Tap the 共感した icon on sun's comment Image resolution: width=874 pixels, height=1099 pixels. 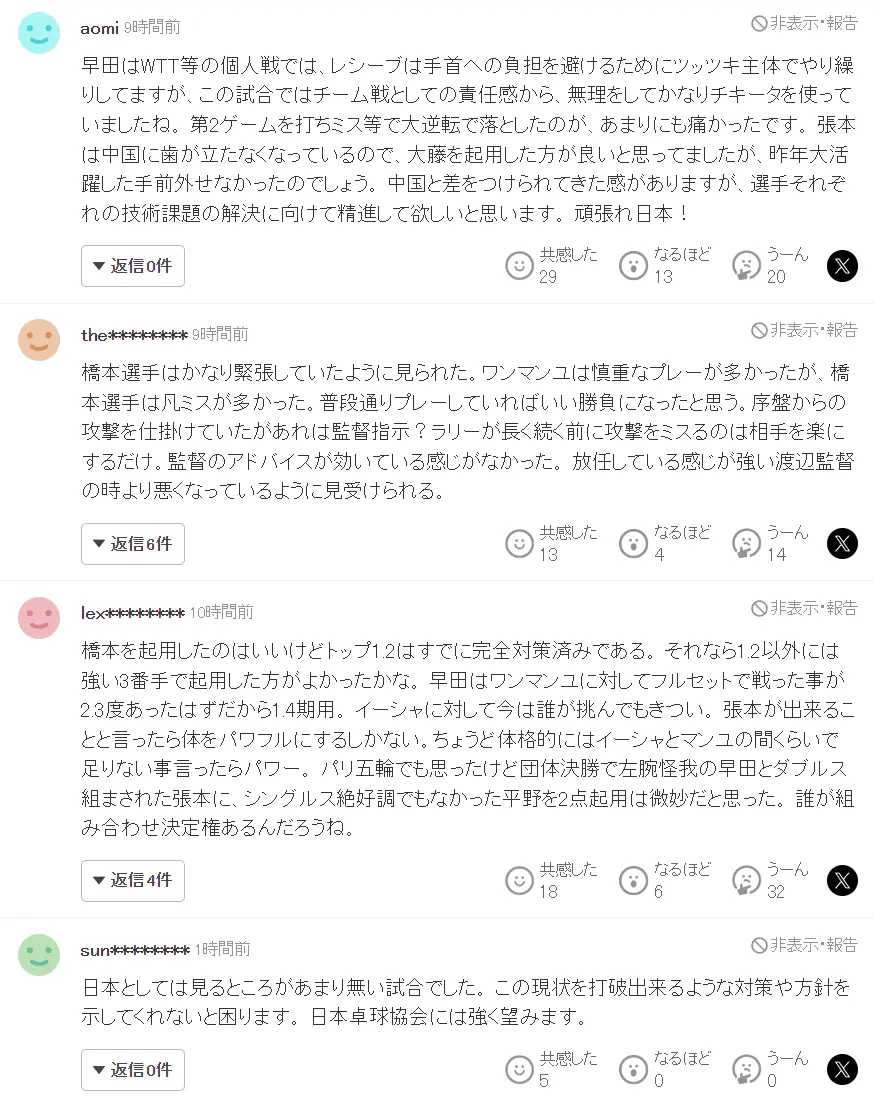(519, 1068)
